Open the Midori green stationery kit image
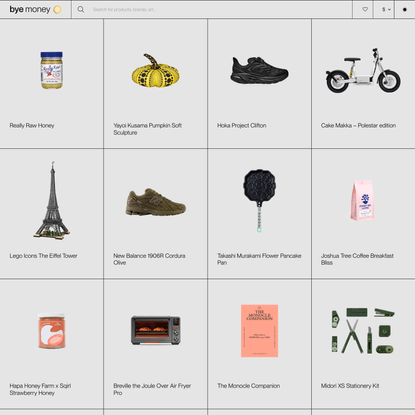Image resolution: width=415 pixels, height=415 pixels. pos(363,330)
